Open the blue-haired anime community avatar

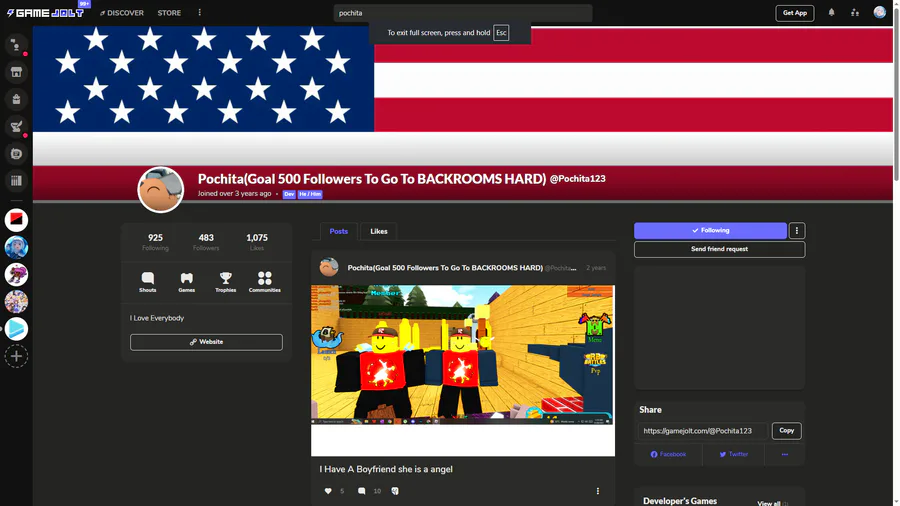(16, 247)
